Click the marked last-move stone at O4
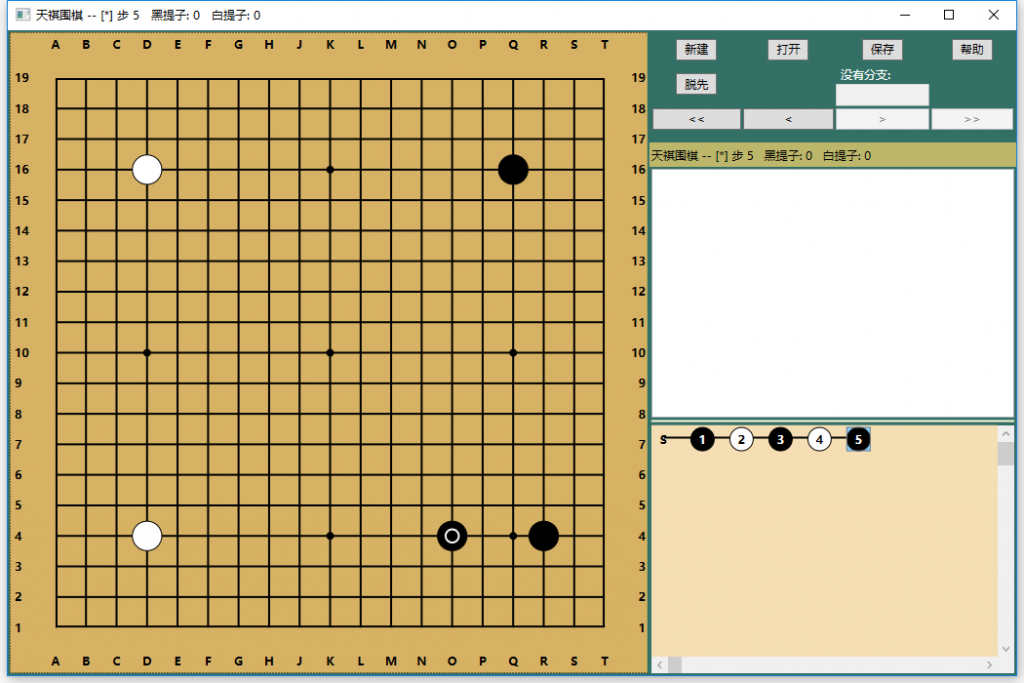 [452, 536]
